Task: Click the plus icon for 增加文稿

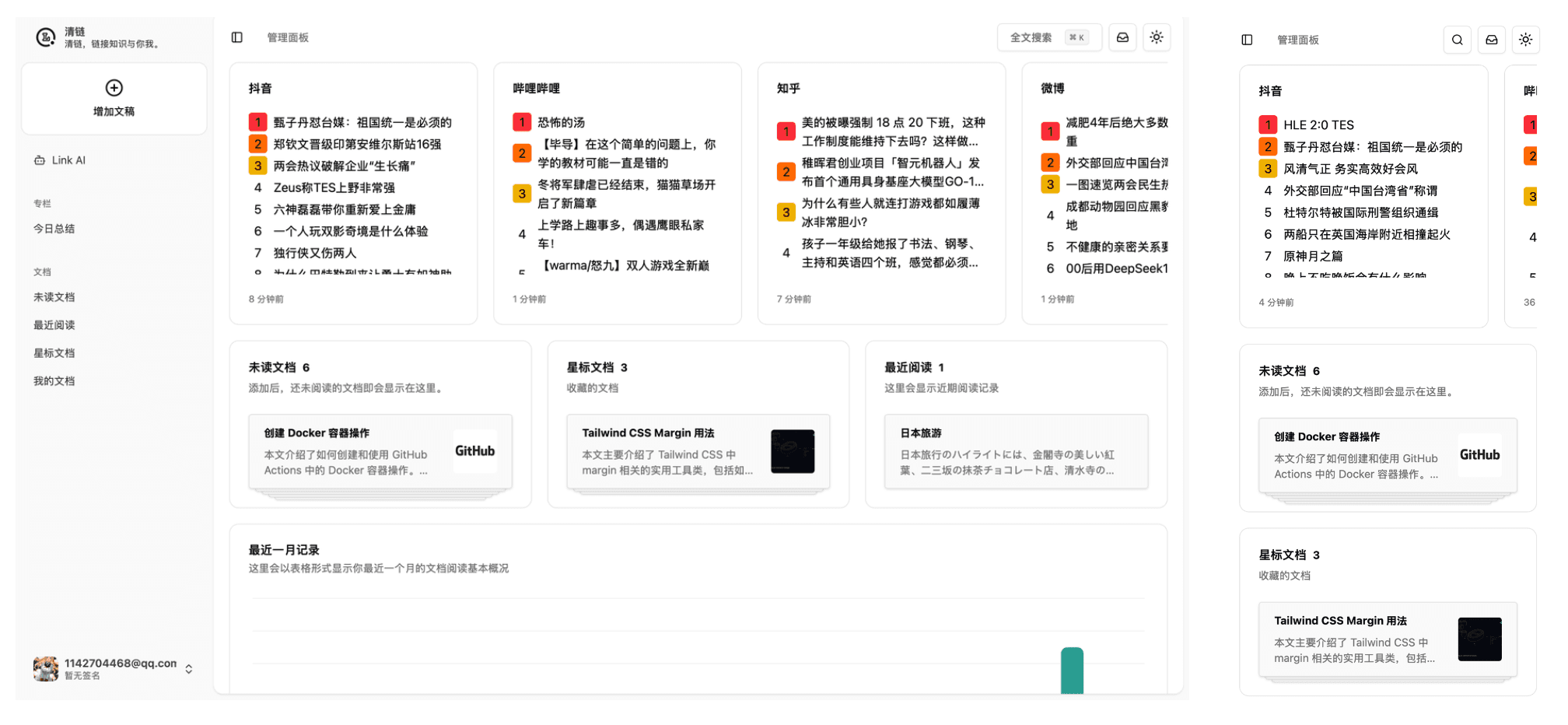Action: click(114, 87)
